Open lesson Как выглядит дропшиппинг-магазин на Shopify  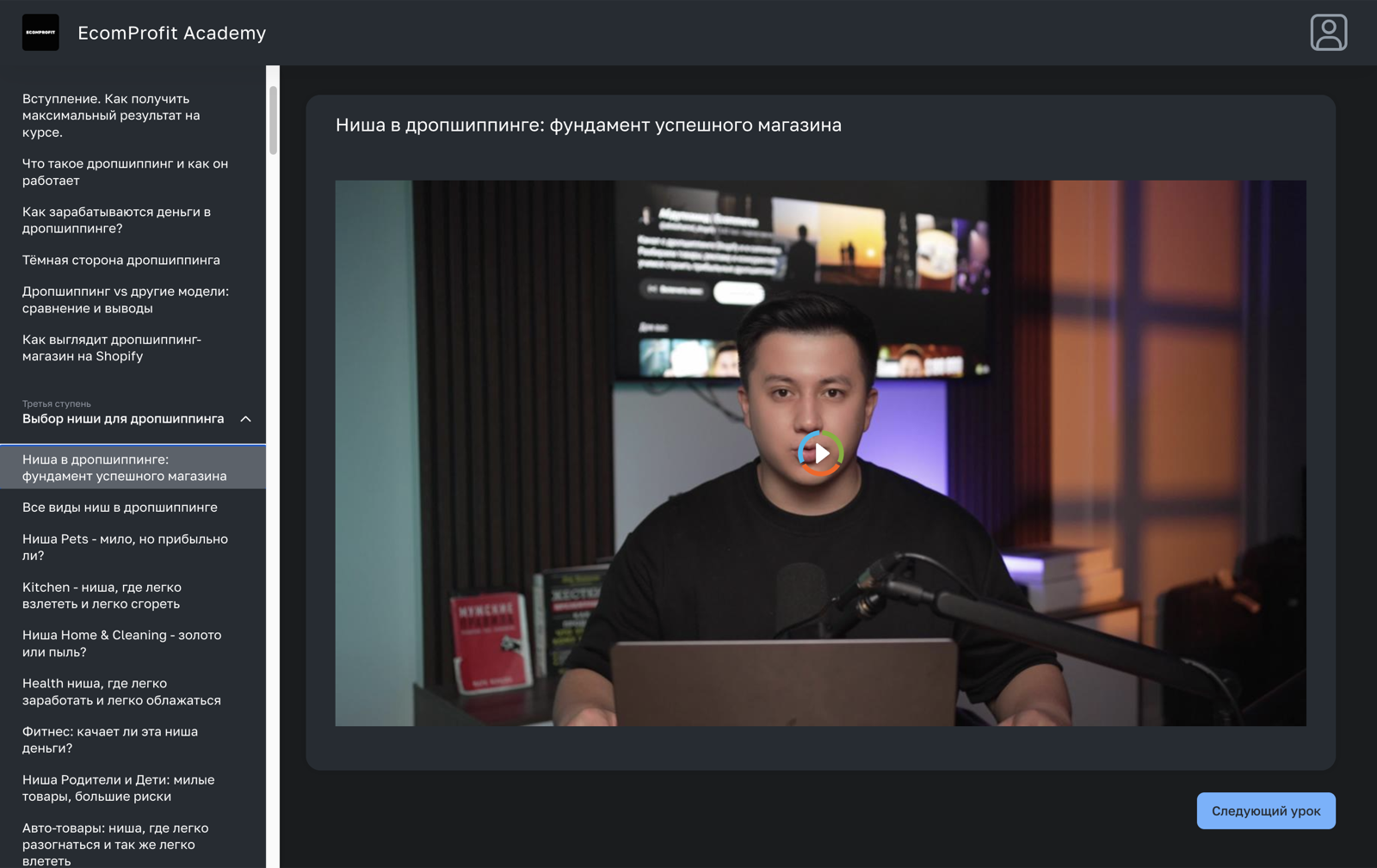pos(133,348)
